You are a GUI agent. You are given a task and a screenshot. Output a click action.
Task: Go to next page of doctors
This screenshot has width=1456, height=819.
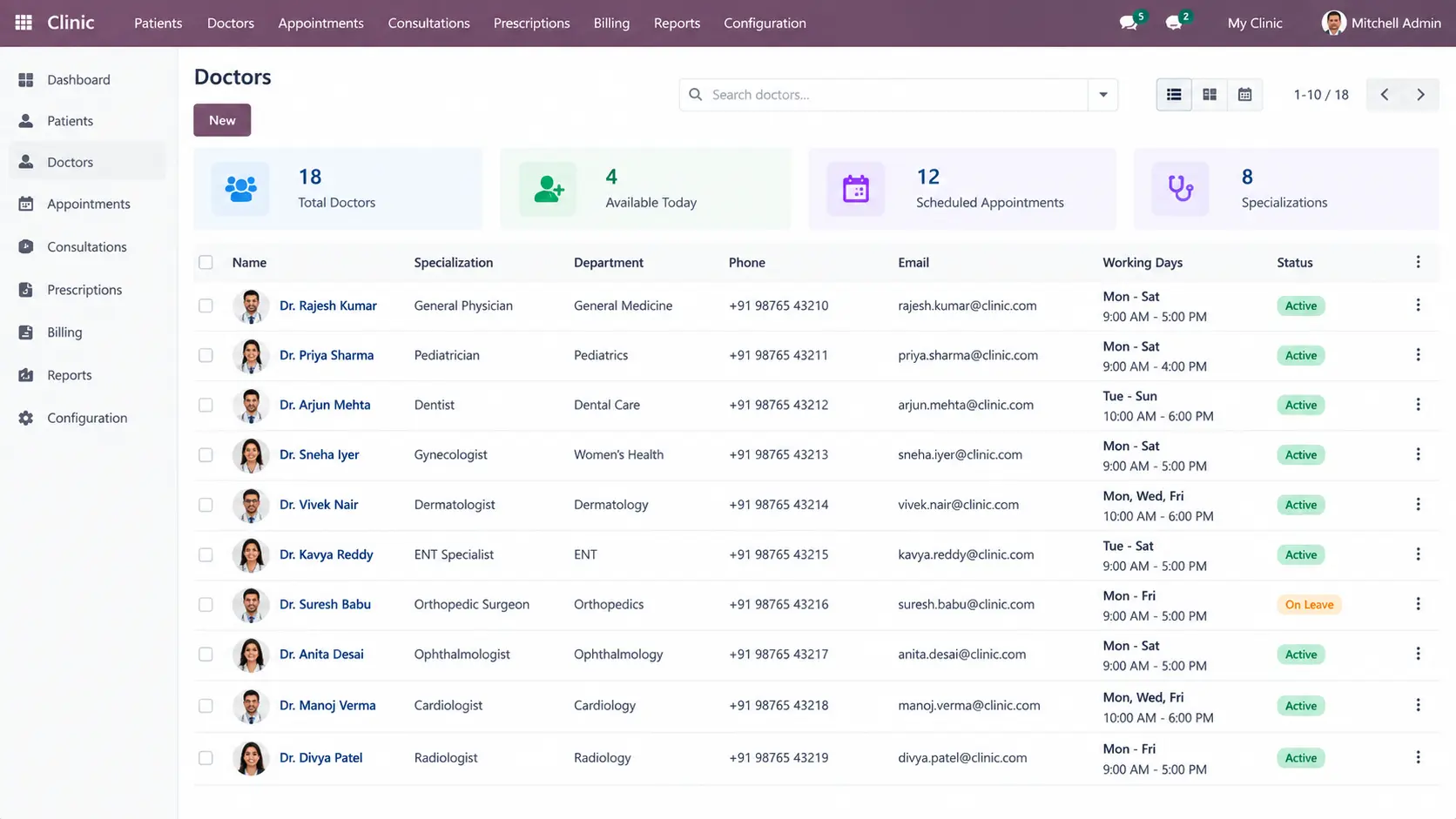[1421, 94]
